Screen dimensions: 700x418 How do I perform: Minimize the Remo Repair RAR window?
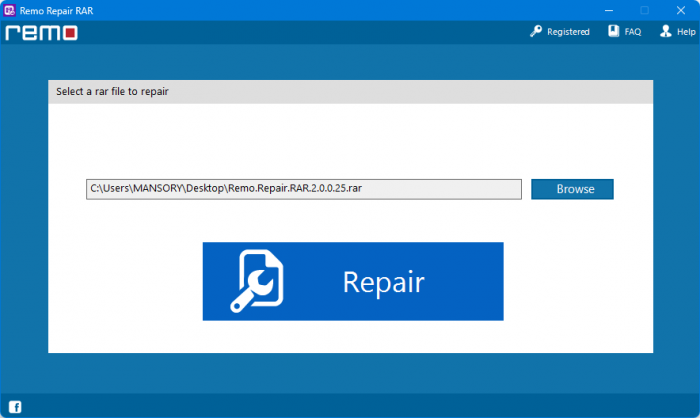pyautogui.click(x=608, y=10)
